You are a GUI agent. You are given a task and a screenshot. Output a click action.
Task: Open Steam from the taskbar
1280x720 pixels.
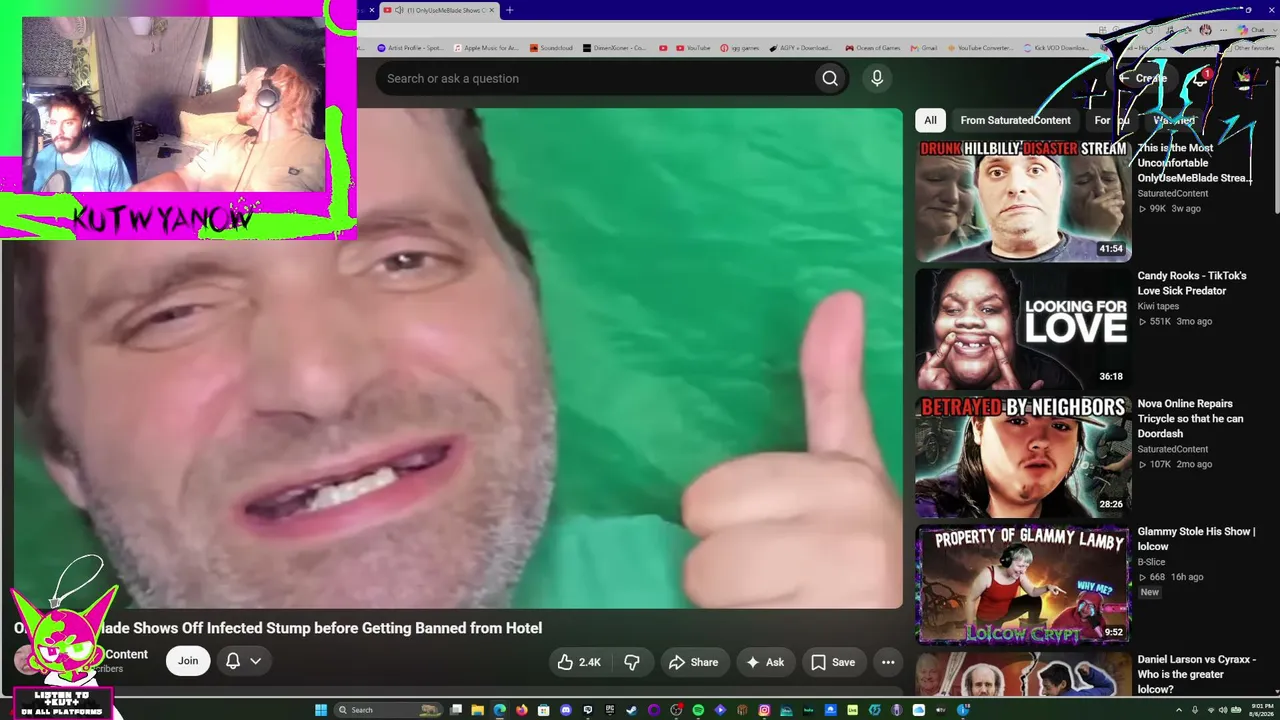click(x=632, y=710)
